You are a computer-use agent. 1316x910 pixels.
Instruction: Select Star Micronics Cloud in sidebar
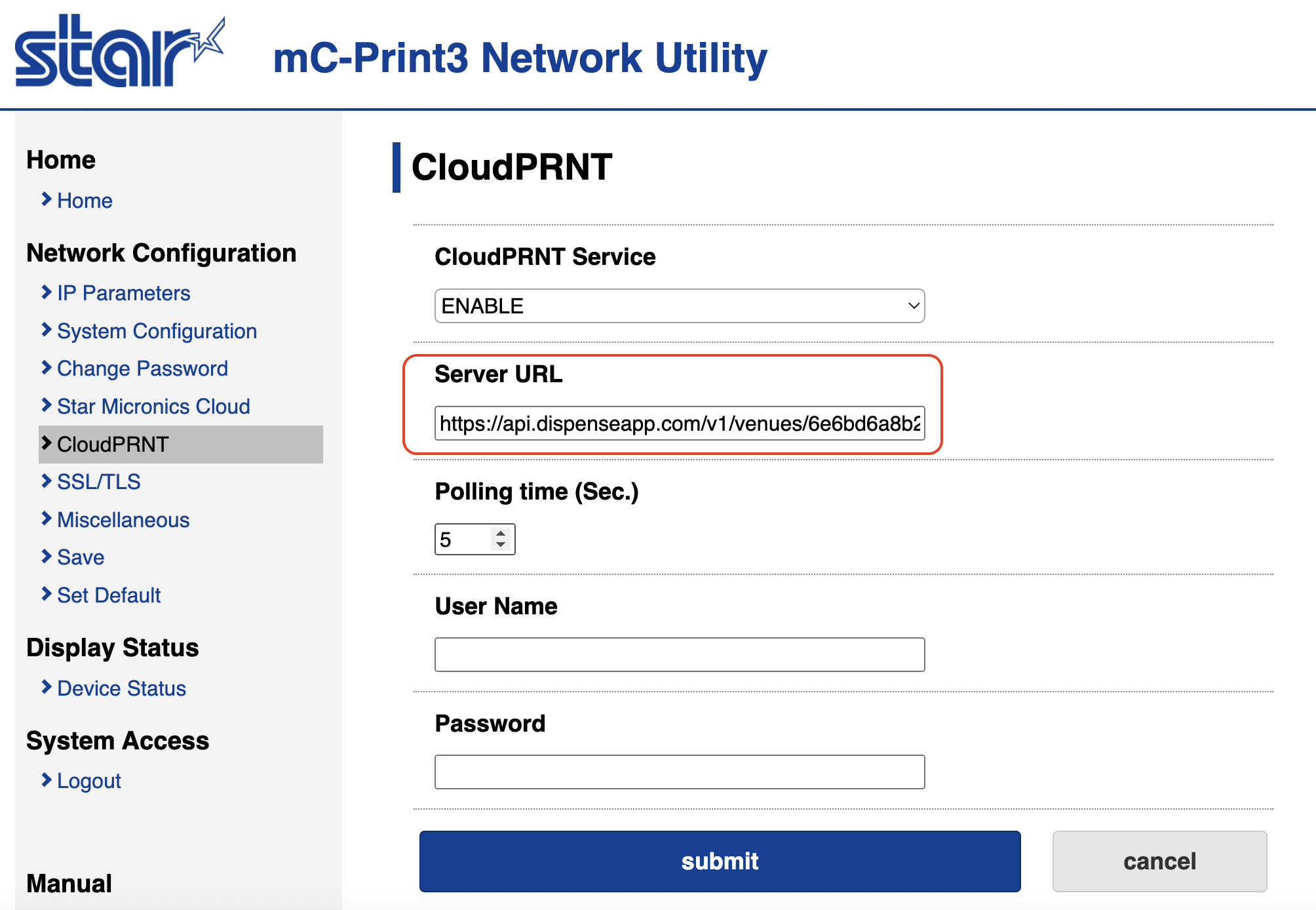point(153,406)
